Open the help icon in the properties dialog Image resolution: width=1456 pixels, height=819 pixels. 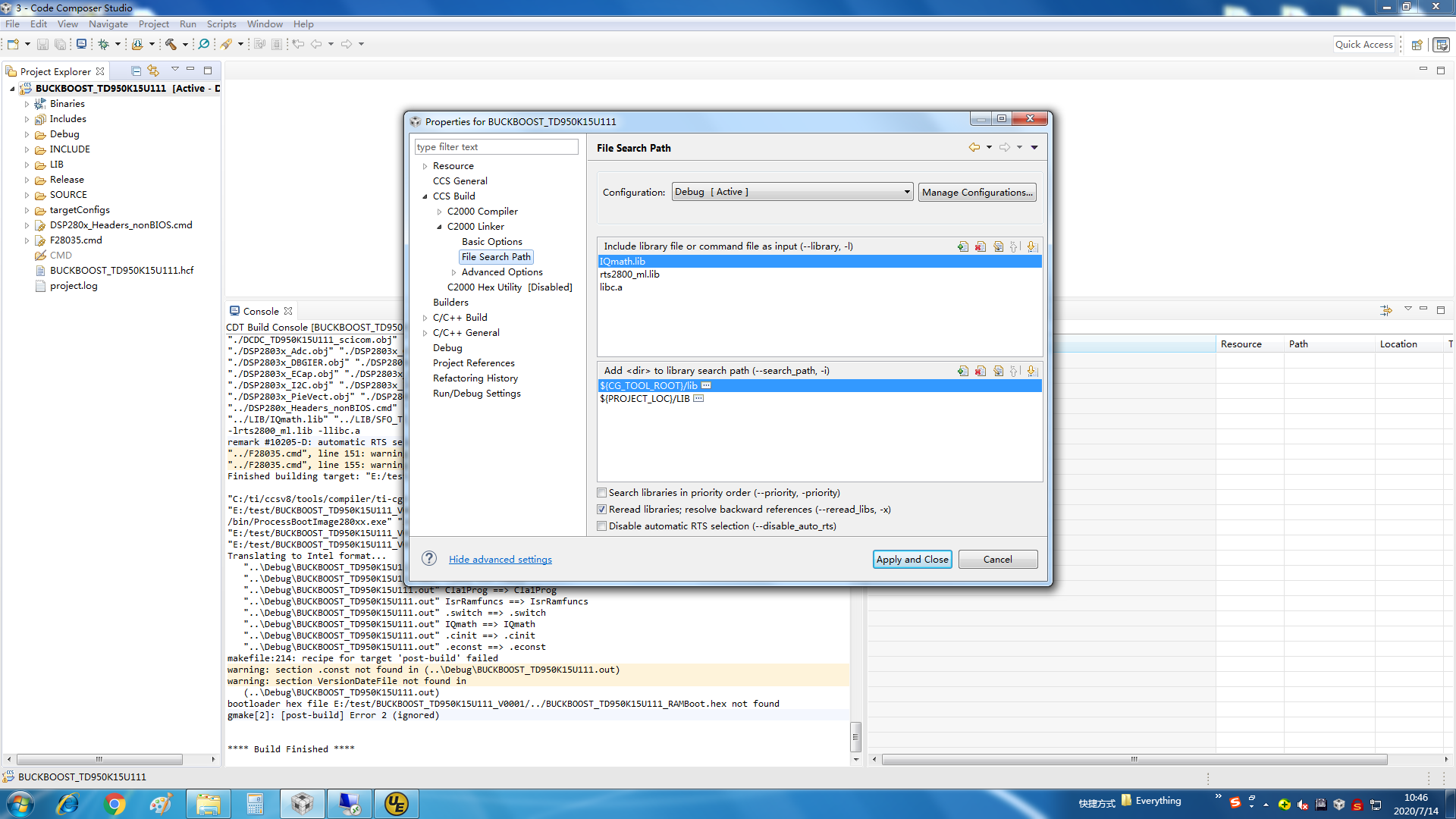(428, 558)
